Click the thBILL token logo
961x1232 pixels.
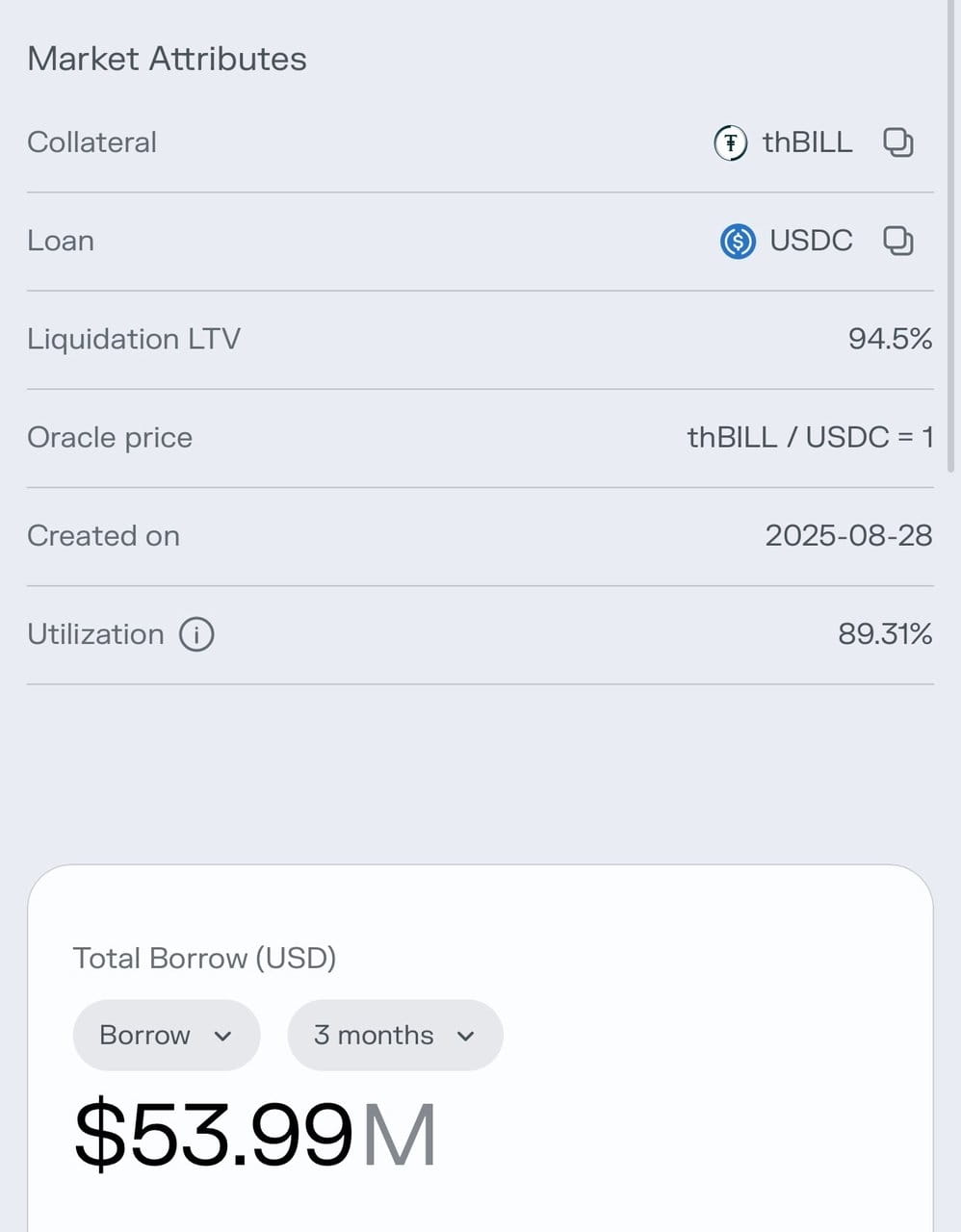pos(730,143)
